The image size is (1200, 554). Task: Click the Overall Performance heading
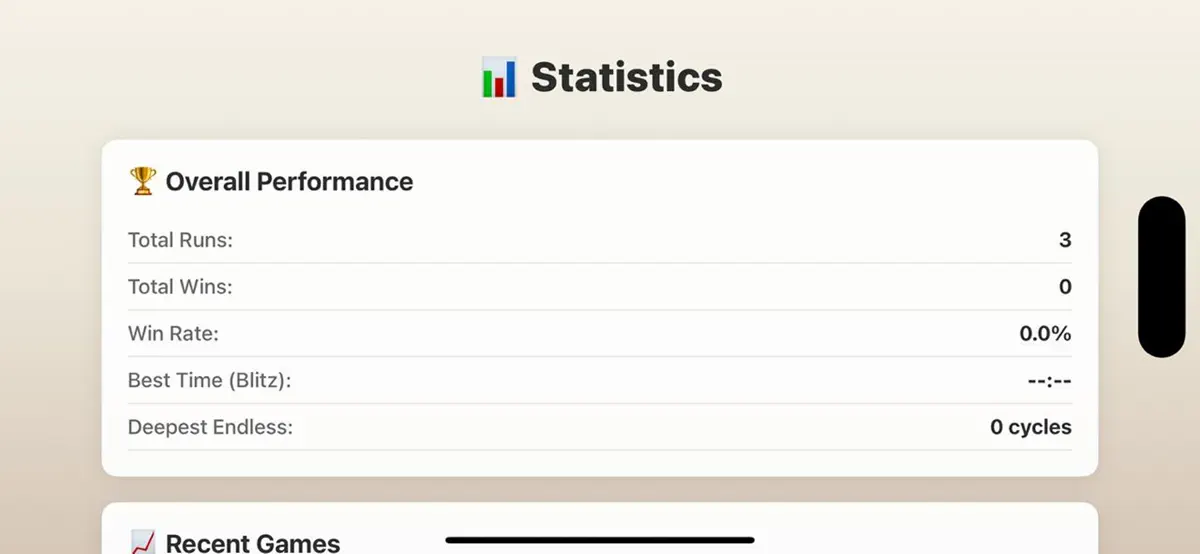pos(289,181)
